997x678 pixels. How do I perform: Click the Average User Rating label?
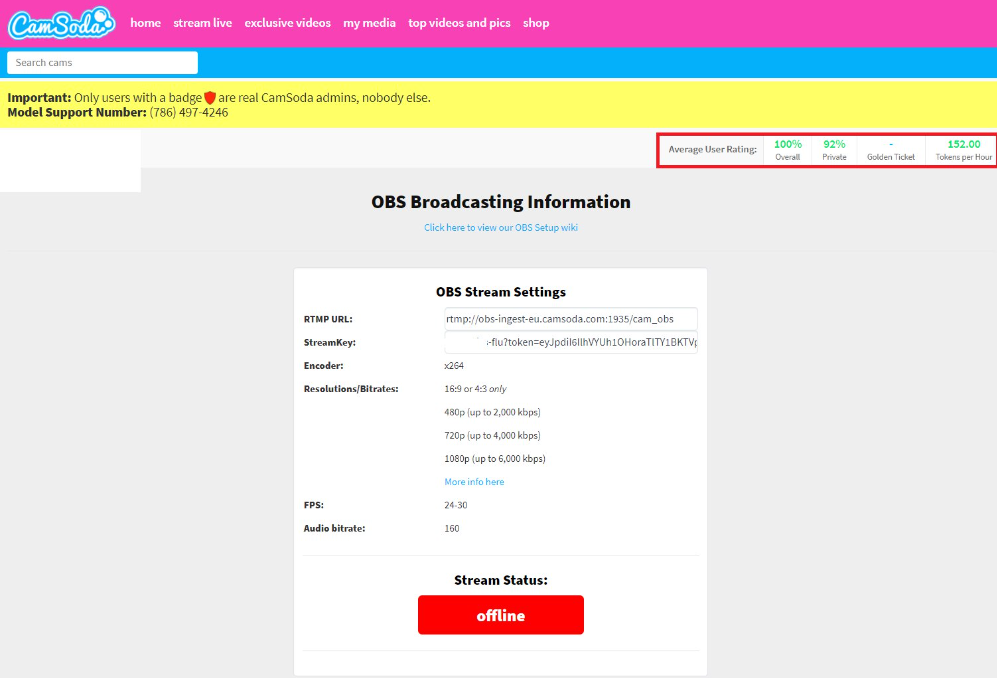point(712,149)
